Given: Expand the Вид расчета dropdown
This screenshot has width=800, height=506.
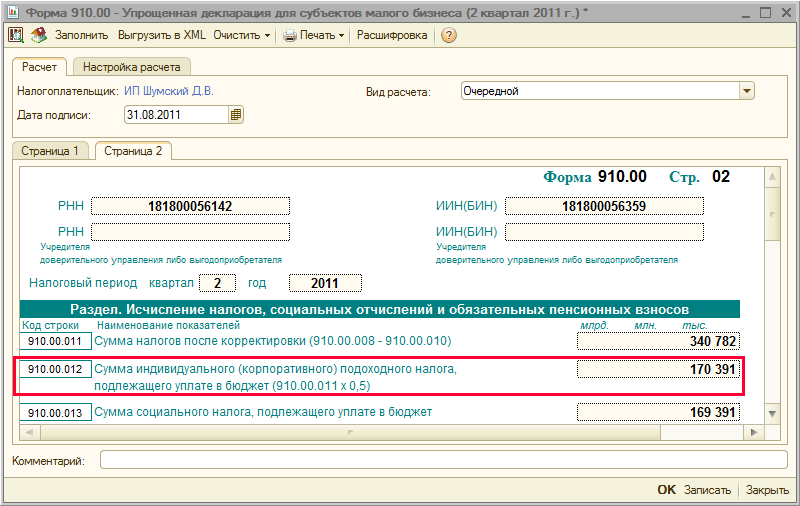Looking at the screenshot, I should (746, 91).
